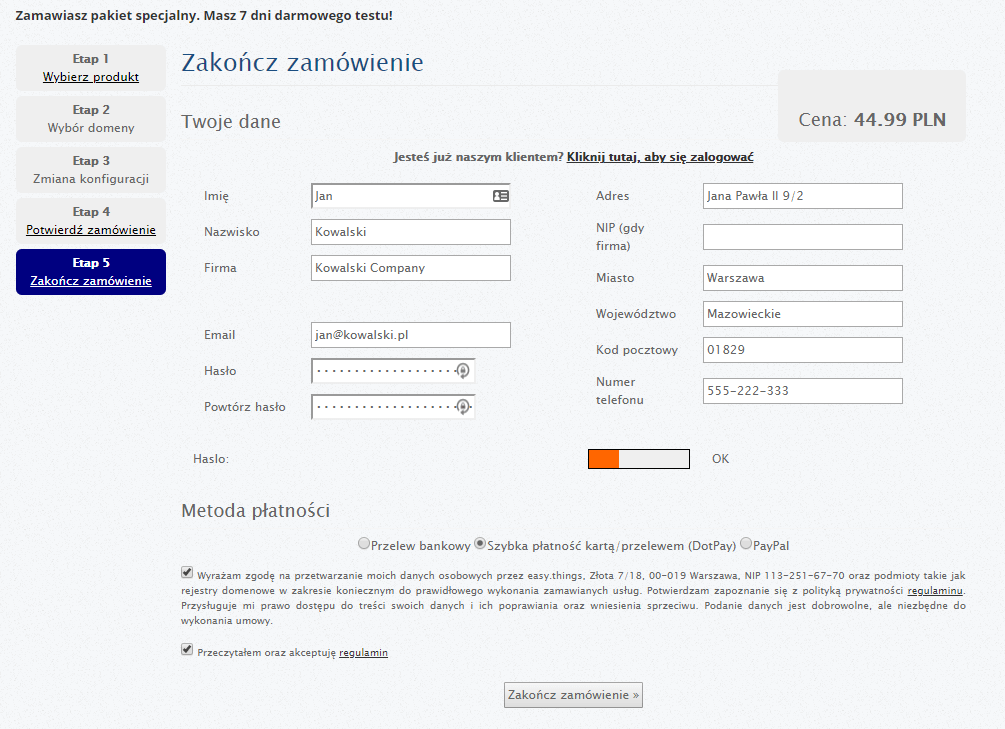Click the Email field with jan@kowalski.pl
This screenshot has height=729, width=1005.
411,335
